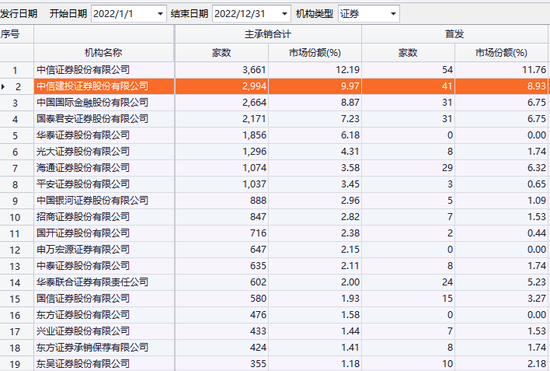Sort by 家数 under 首发
Viewport: 550px width, 371px height.
[x=408, y=53]
